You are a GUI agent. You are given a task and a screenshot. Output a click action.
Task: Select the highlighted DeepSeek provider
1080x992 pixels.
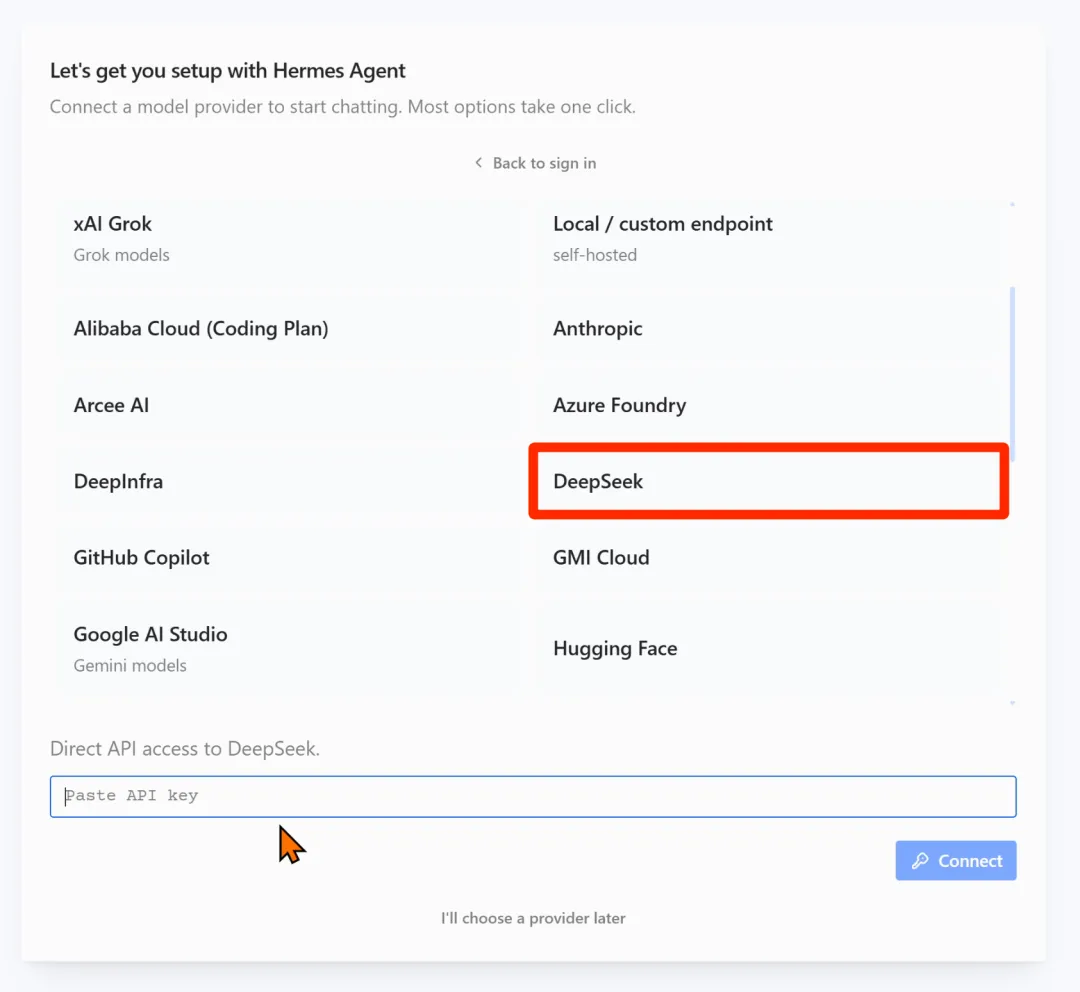[x=768, y=482]
